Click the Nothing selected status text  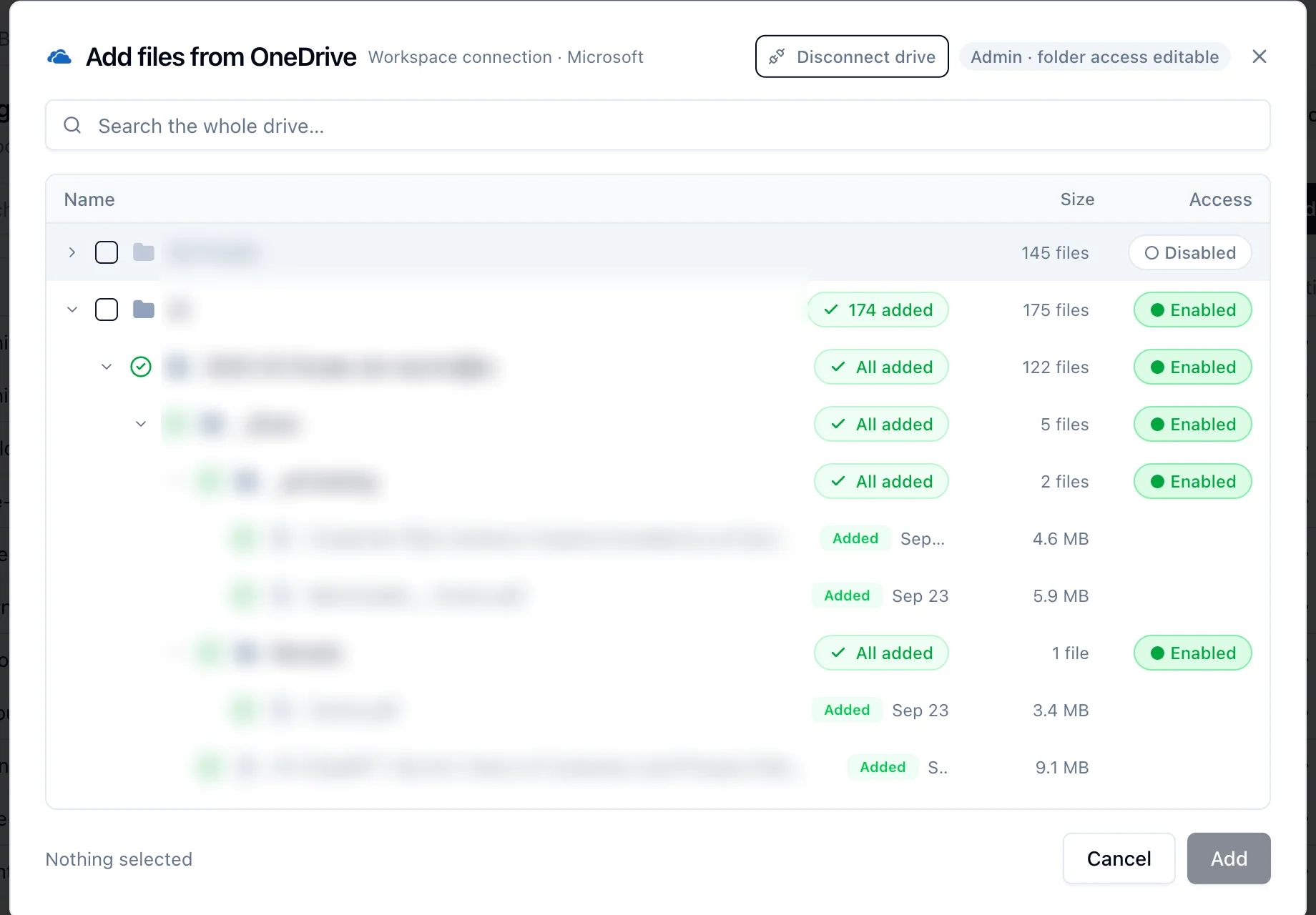[119, 859]
